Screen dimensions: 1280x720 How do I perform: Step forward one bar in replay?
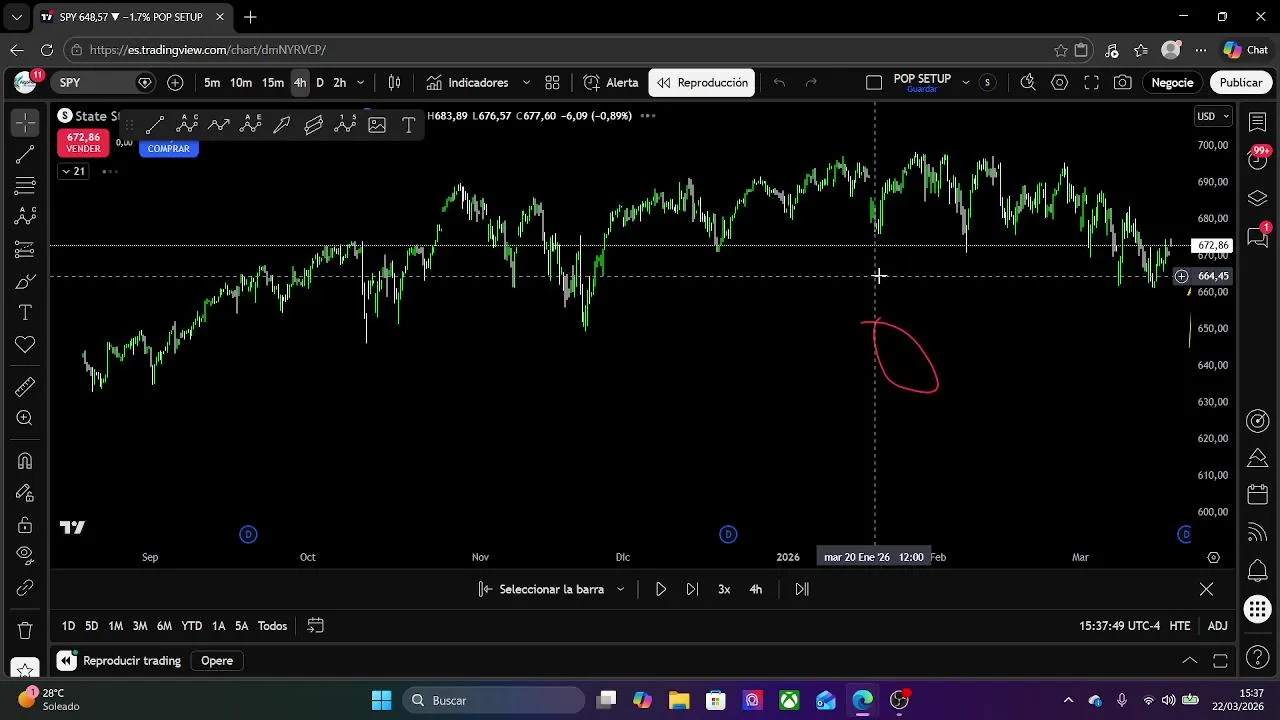pos(692,589)
